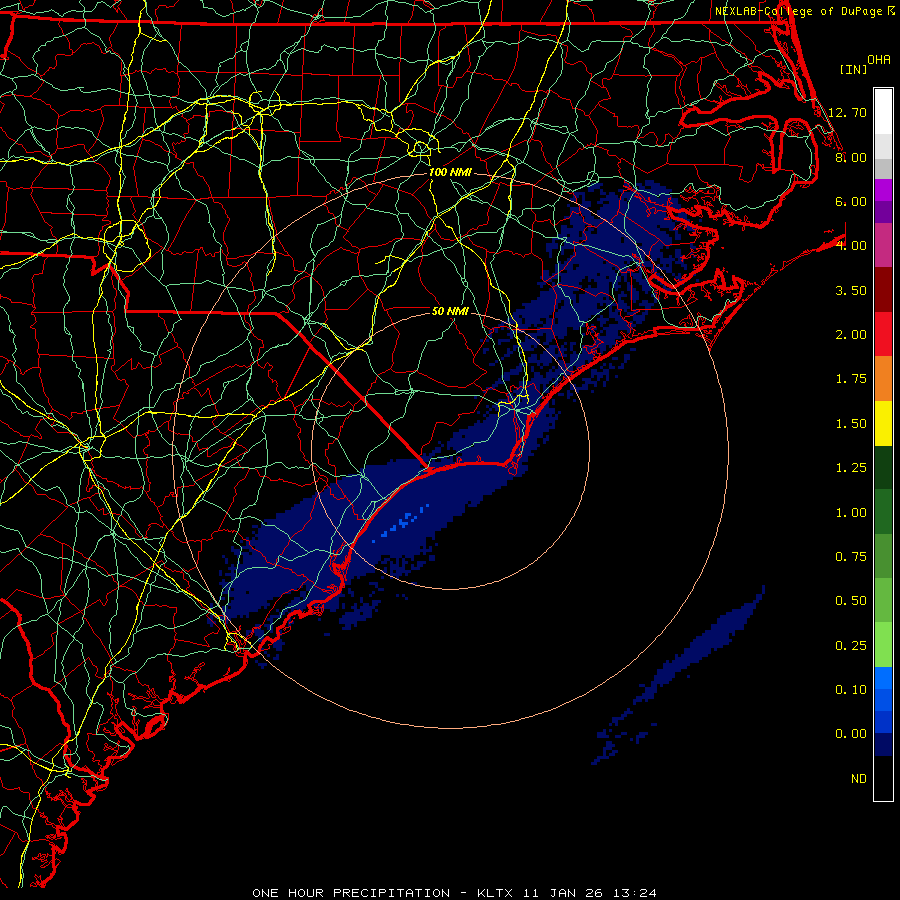The width and height of the screenshot is (900, 900).
Task: Click the bright purple legend swatch
Action: 883,190
